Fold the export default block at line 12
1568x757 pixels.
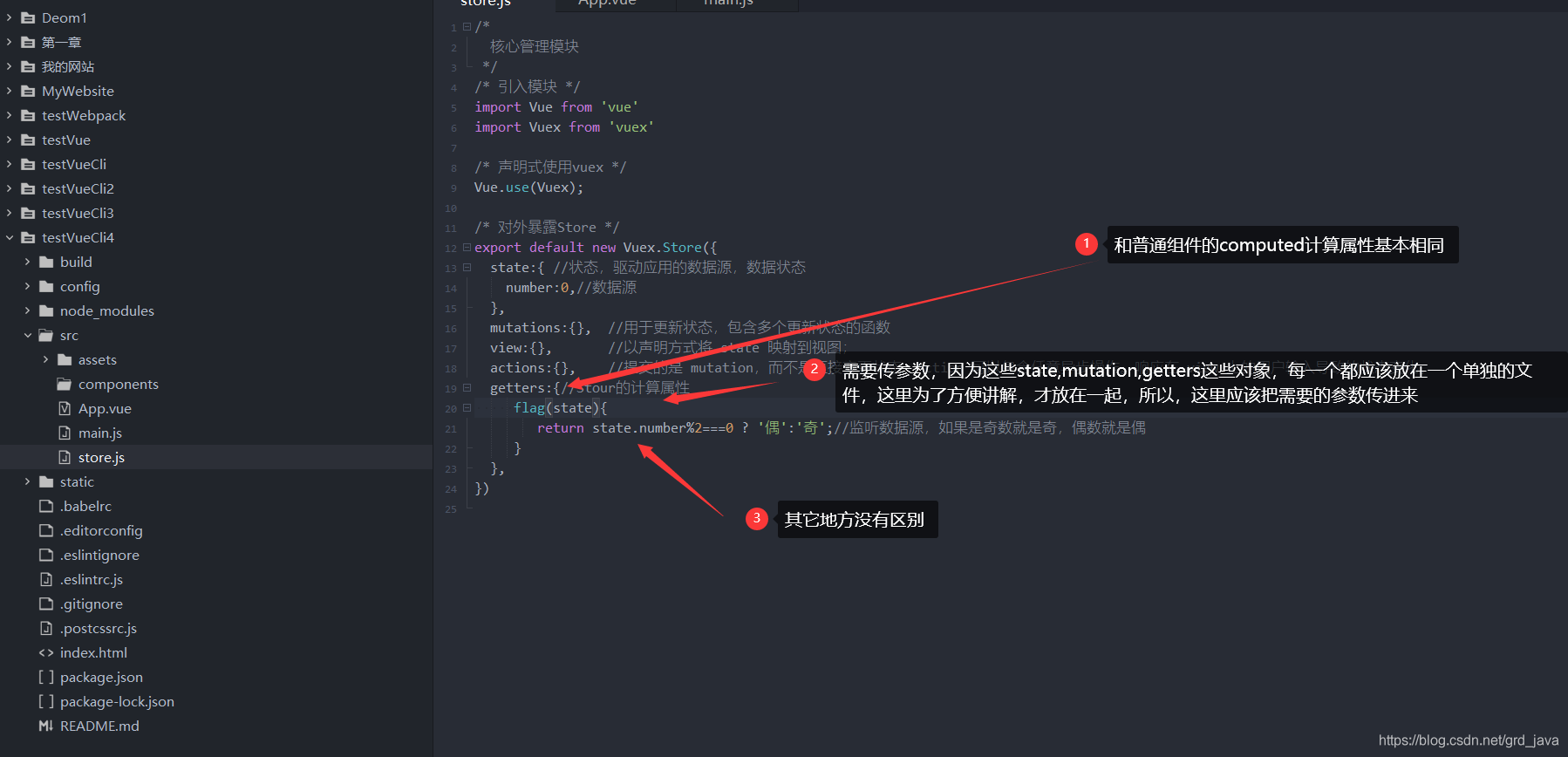click(x=467, y=248)
